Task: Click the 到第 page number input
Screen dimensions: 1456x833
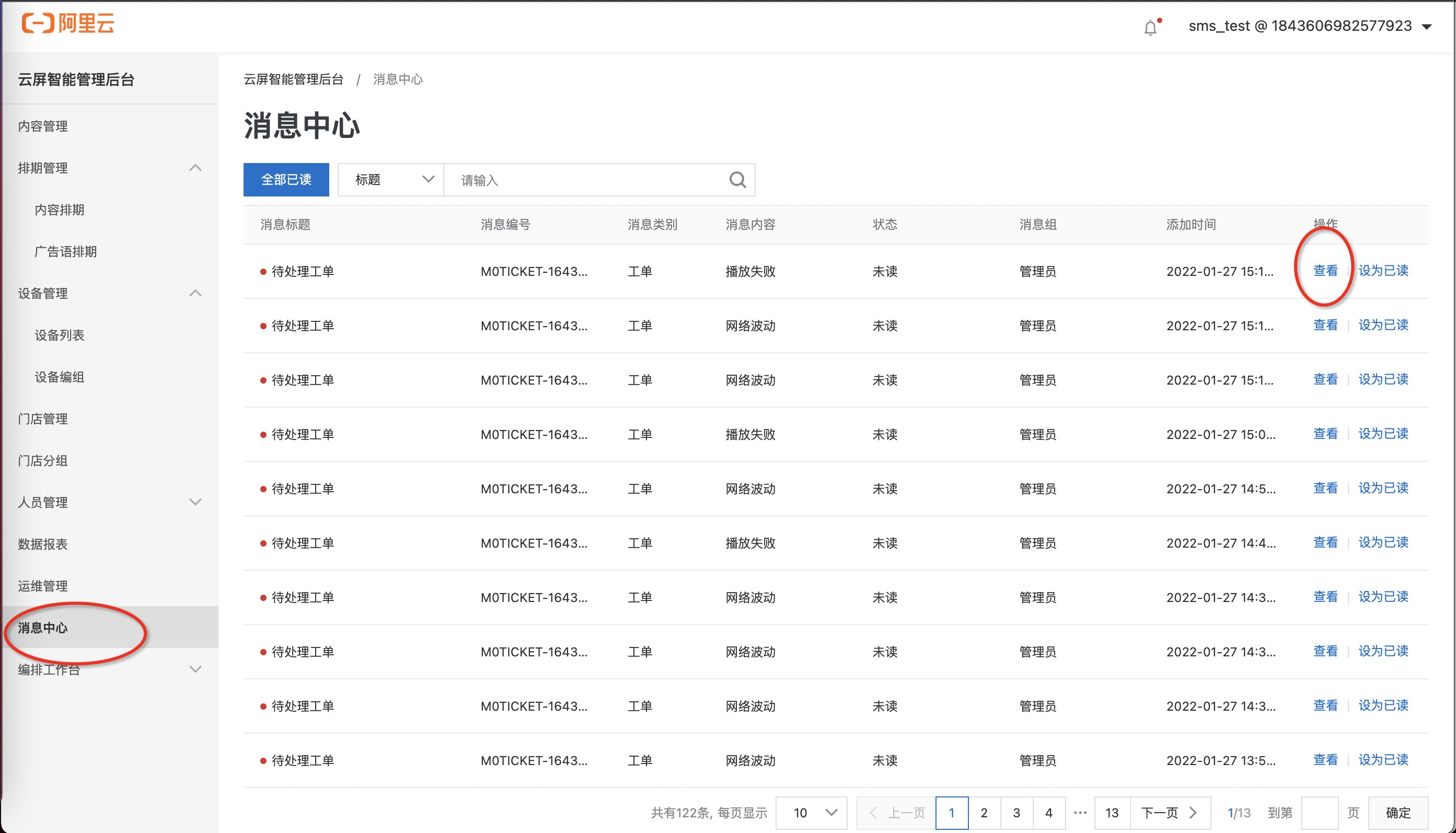Action: pos(1319,813)
